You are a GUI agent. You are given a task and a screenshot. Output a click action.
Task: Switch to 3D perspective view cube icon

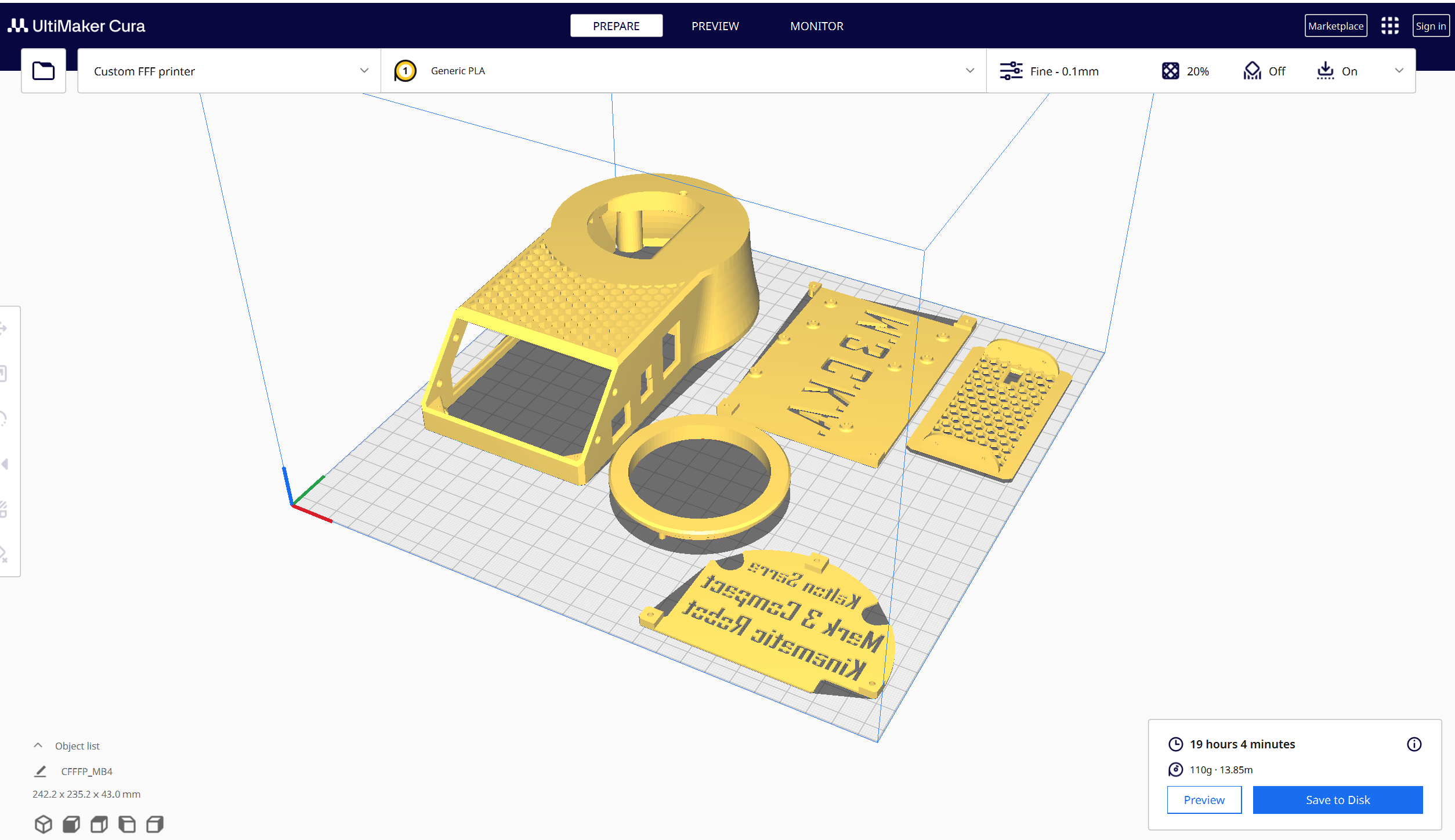(x=44, y=824)
